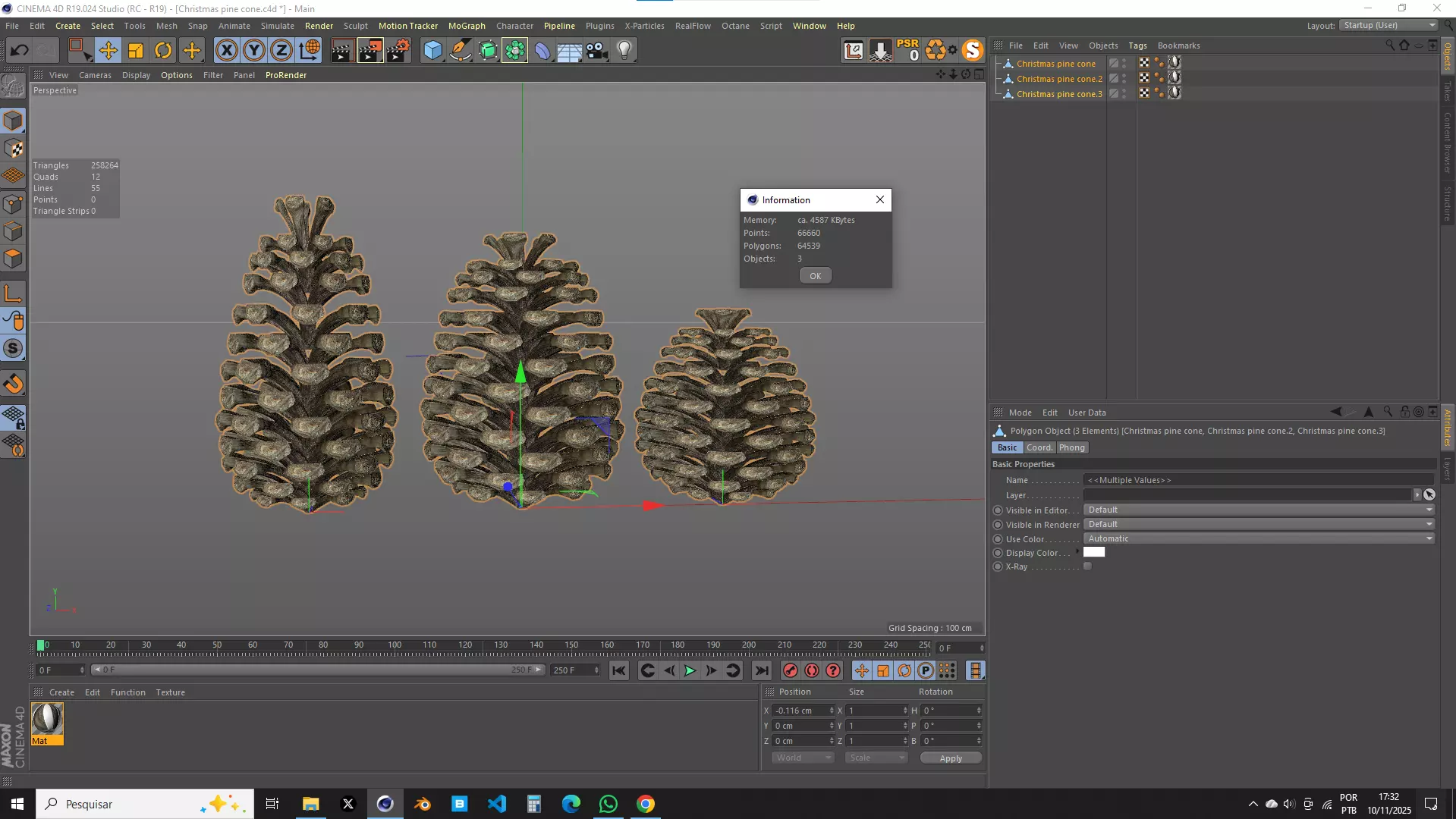
Task: Click the Apply button in coordinates
Action: click(951, 758)
